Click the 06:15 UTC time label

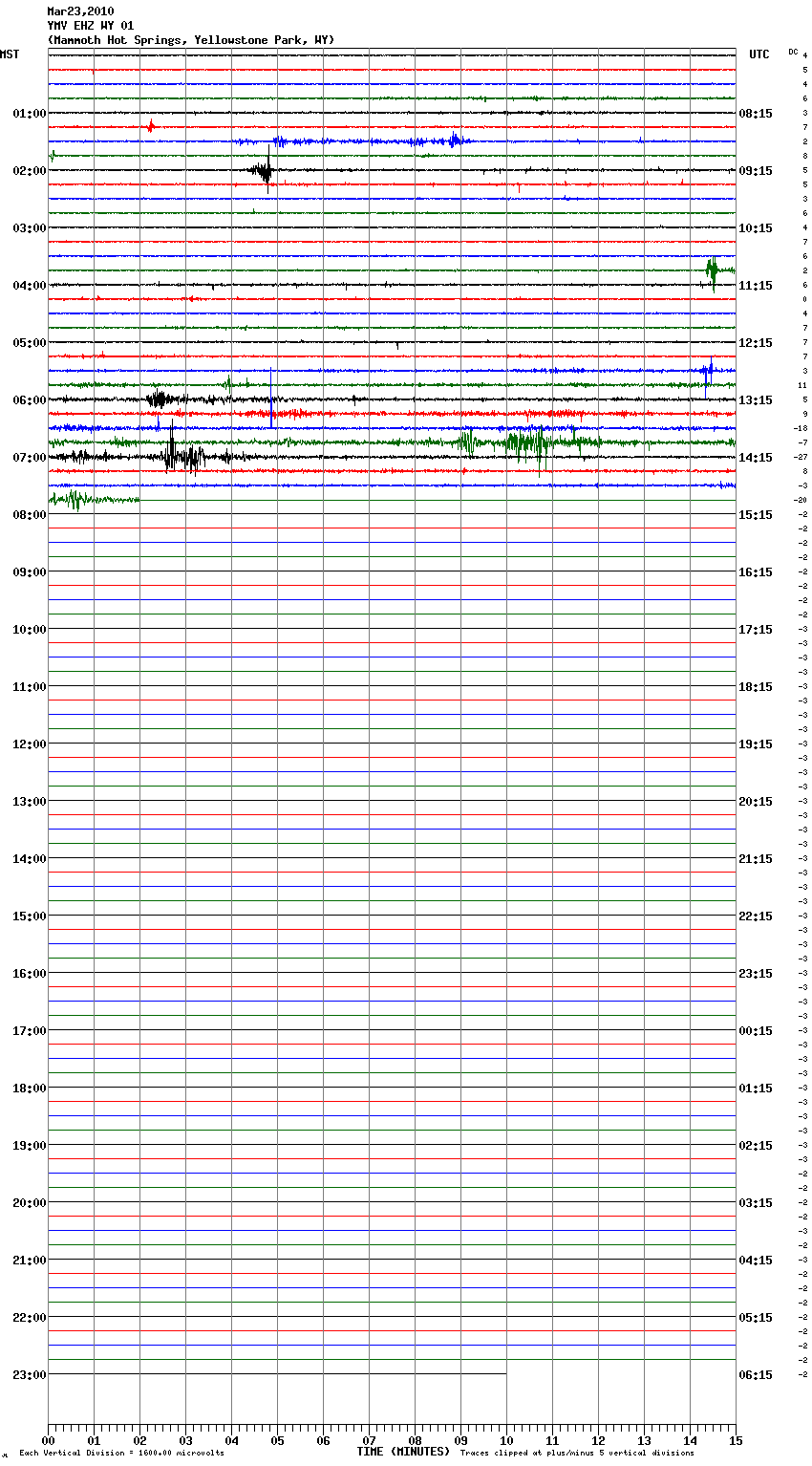point(756,1375)
